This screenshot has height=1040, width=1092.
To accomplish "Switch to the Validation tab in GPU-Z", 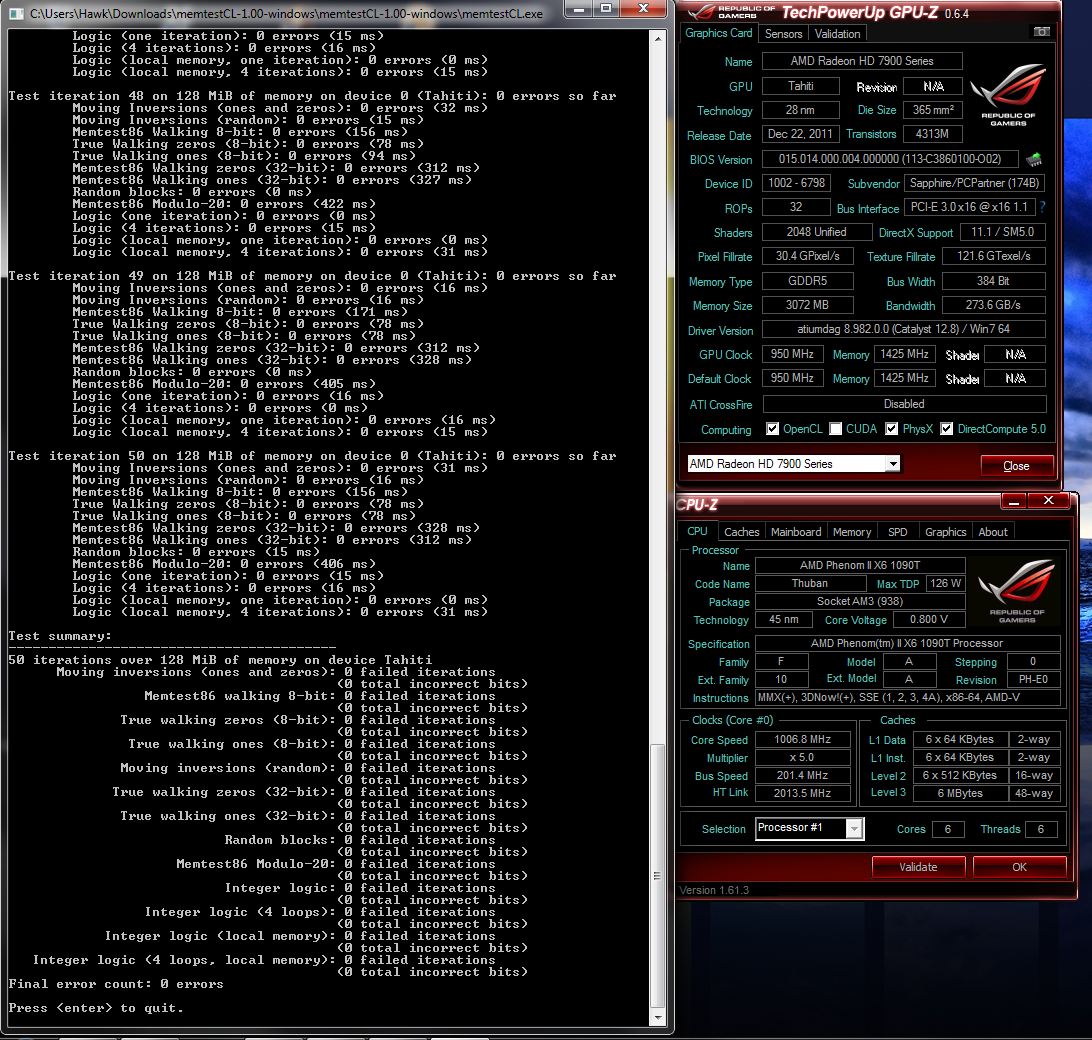I will click(x=837, y=33).
